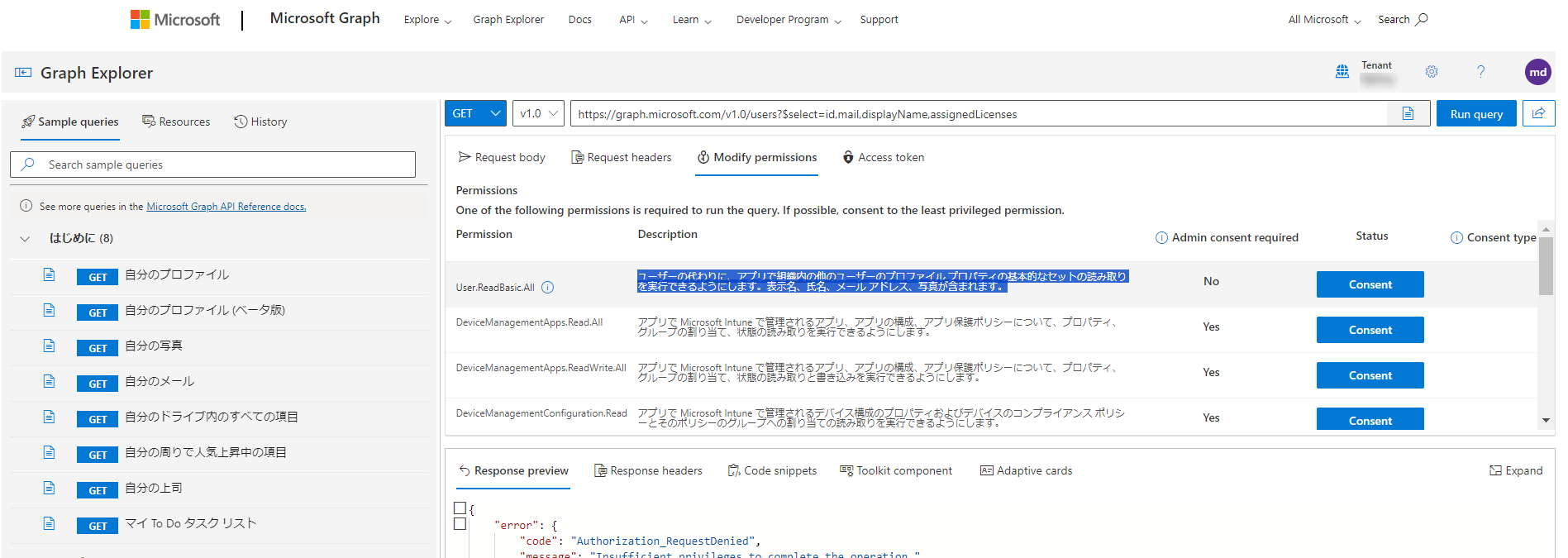
Task: Focus the Search sample queries field
Action: 212,165
